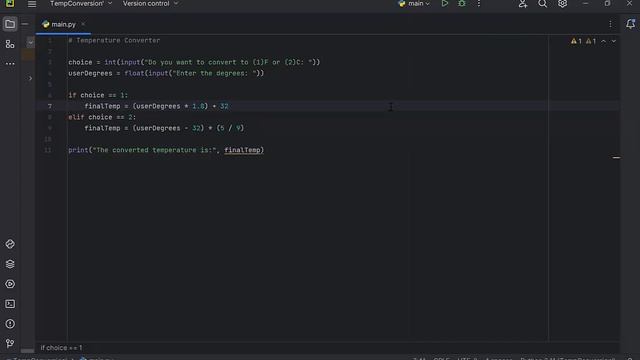Click the second weak-warning indicator

pyautogui.click(x=591, y=41)
